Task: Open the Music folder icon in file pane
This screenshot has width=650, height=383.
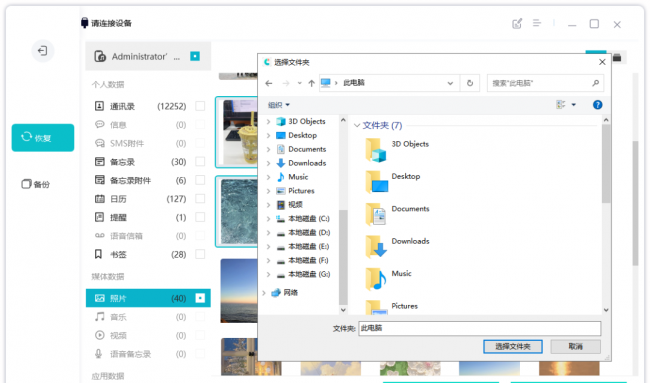Action: [x=376, y=279]
